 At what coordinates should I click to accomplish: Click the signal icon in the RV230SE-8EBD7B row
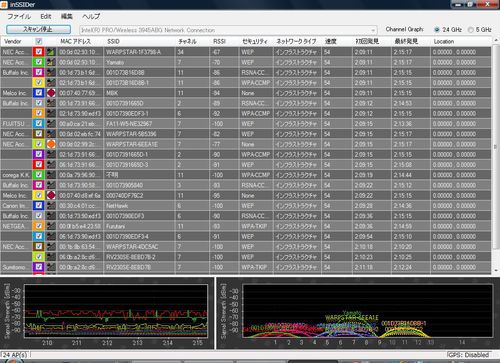(x=51, y=267)
